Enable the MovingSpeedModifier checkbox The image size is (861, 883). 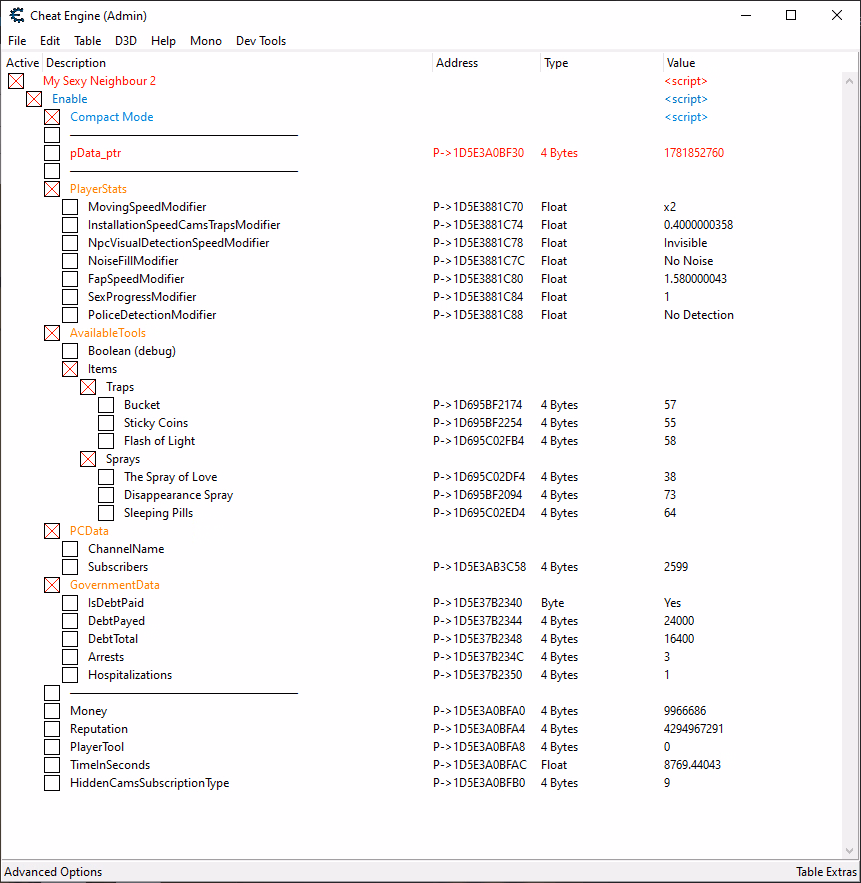(x=70, y=207)
